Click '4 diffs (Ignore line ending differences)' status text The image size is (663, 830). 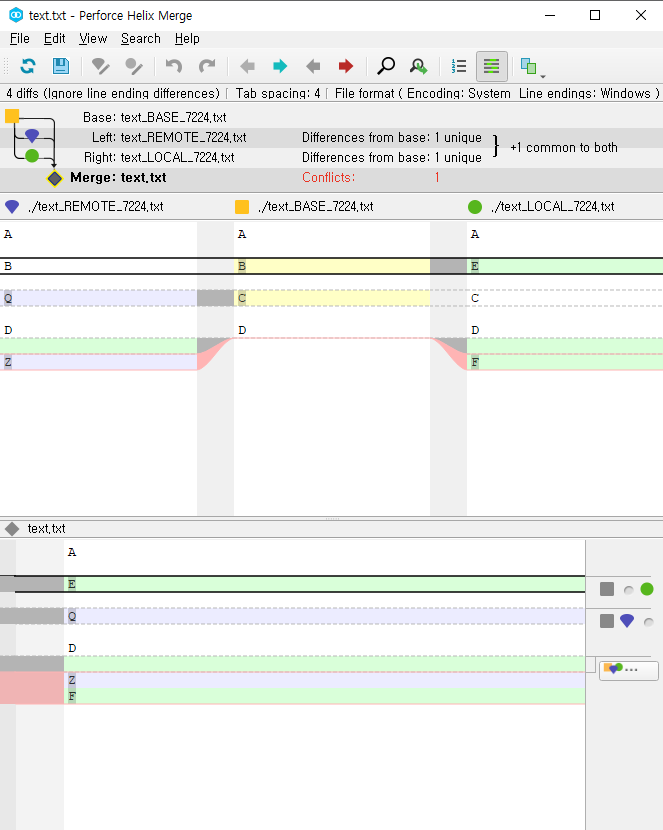click(113, 93)
